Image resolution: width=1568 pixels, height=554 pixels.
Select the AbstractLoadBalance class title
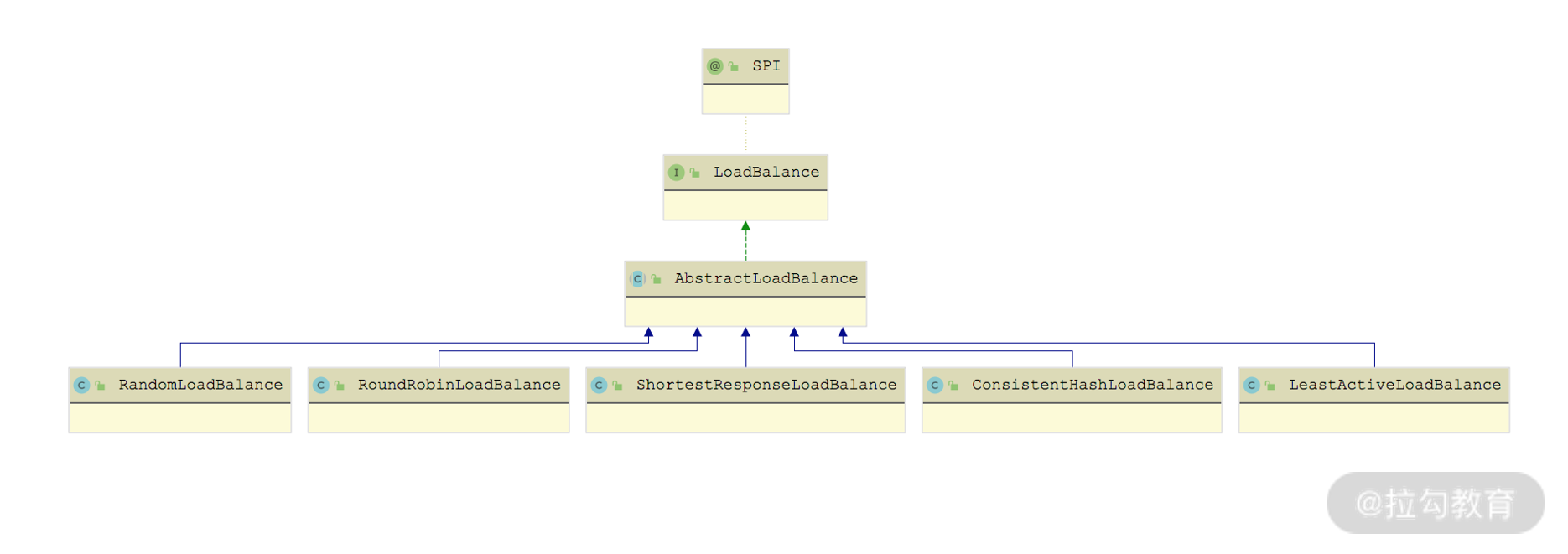(x=766, y=279)
